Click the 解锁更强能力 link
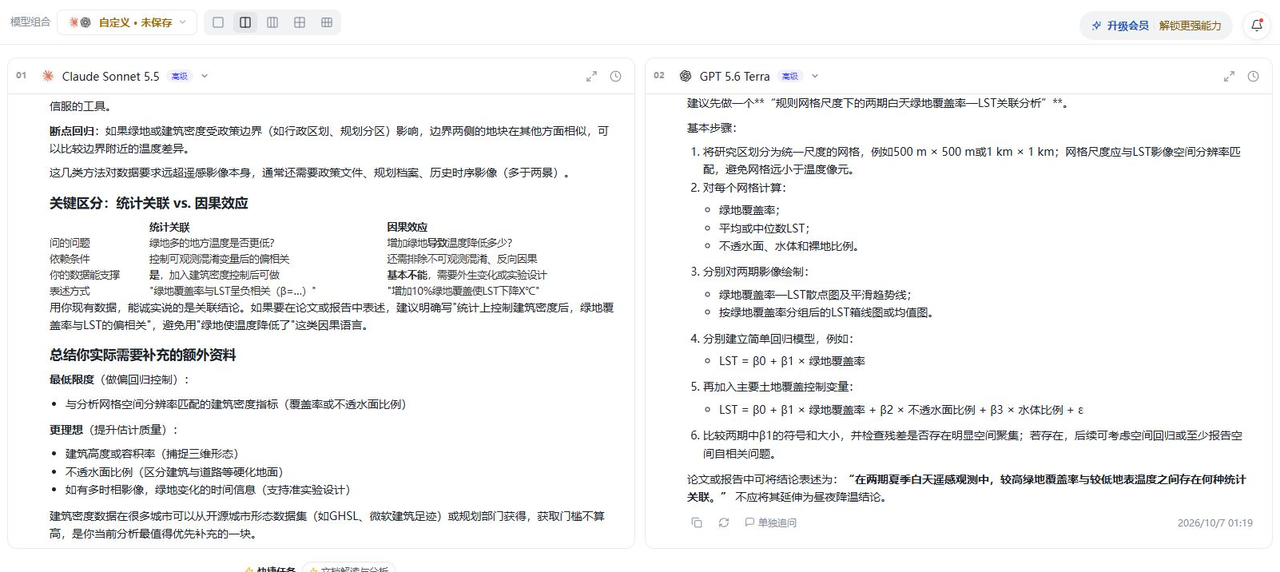Viewport: 1280px width, 572px height. pos(1190,25)
